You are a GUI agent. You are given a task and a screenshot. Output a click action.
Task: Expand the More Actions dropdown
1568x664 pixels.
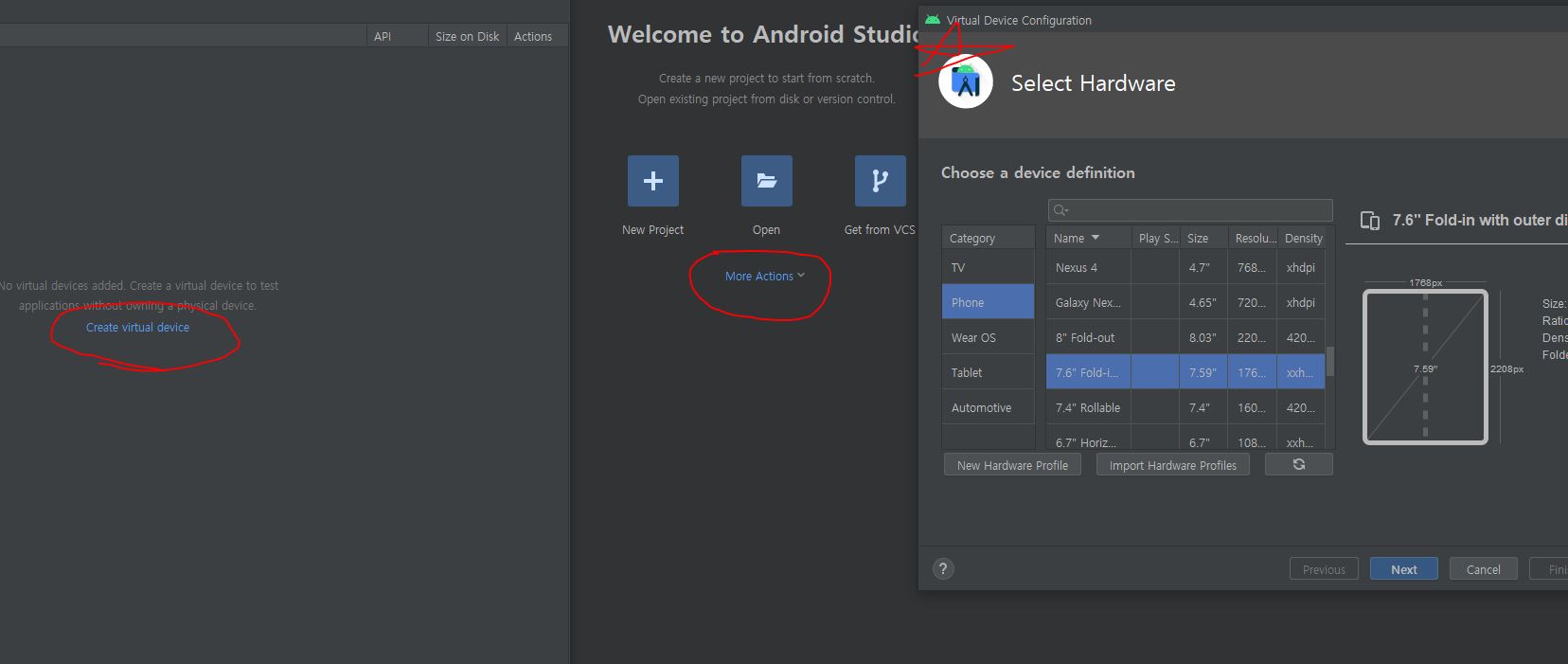click(x=764, y=276)
